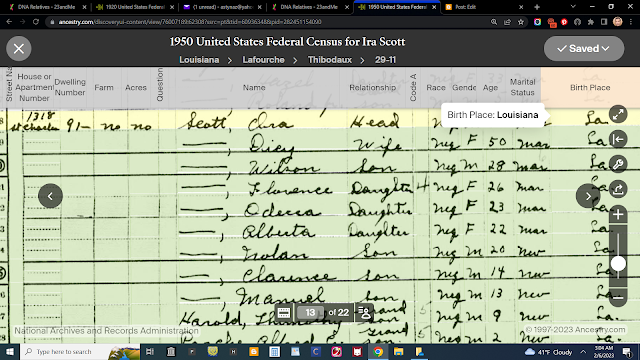
Task: Select the Dwelling Number column header
Action: pos(70,87)
